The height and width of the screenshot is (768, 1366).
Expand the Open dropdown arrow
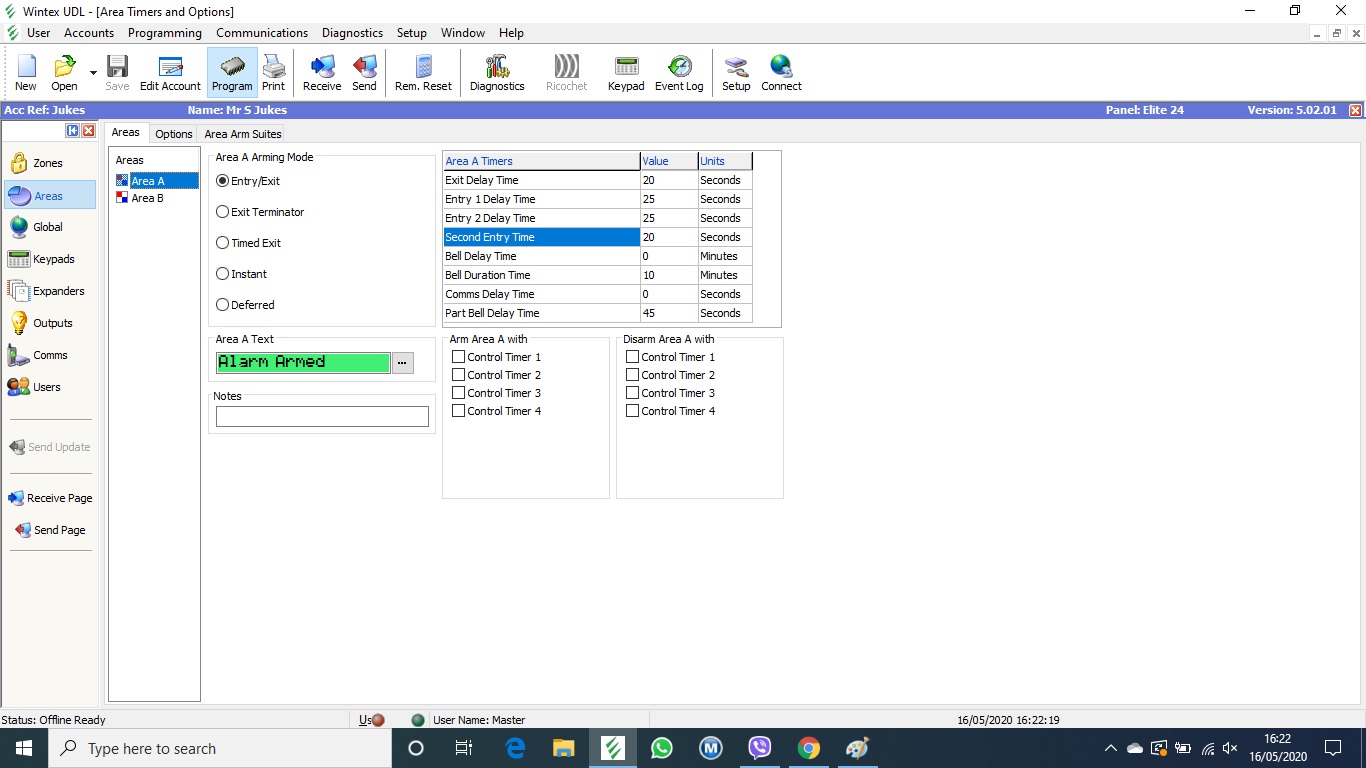coord(93,73)
